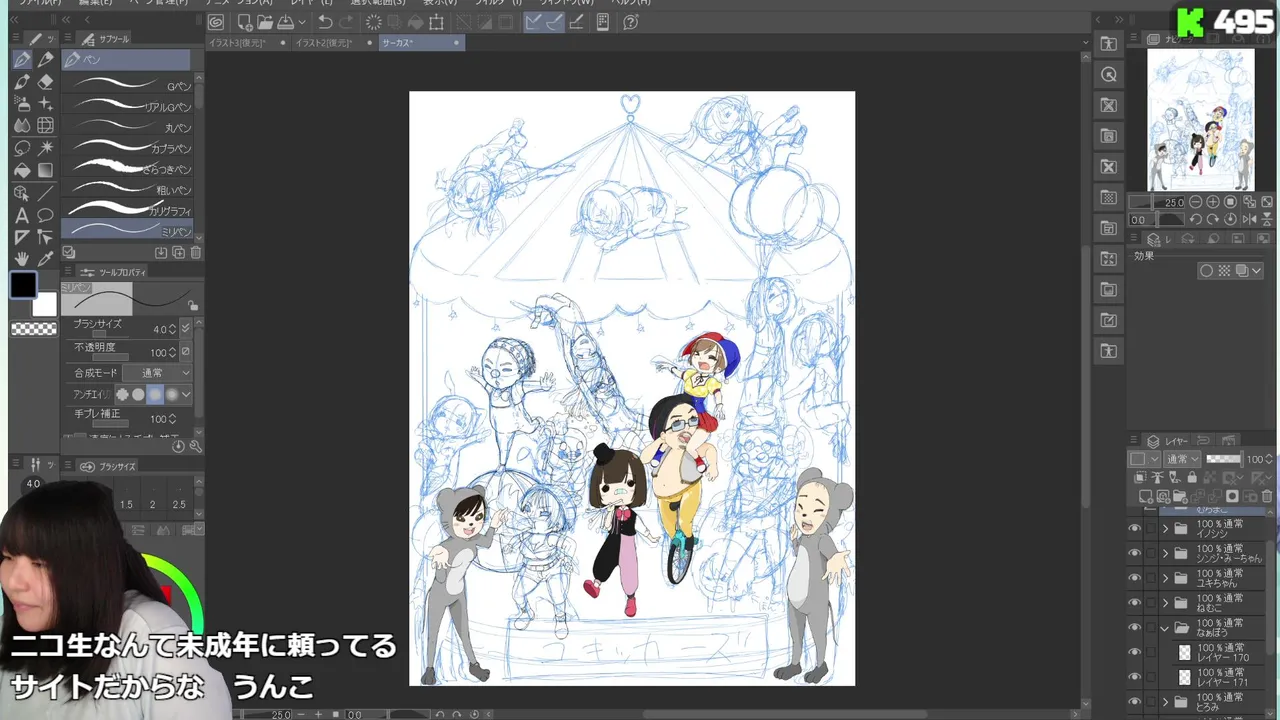This screenshot has height=720, width=1280.
Task: Hide the なぁぼう layer folder
Action: coord(1134,628)
